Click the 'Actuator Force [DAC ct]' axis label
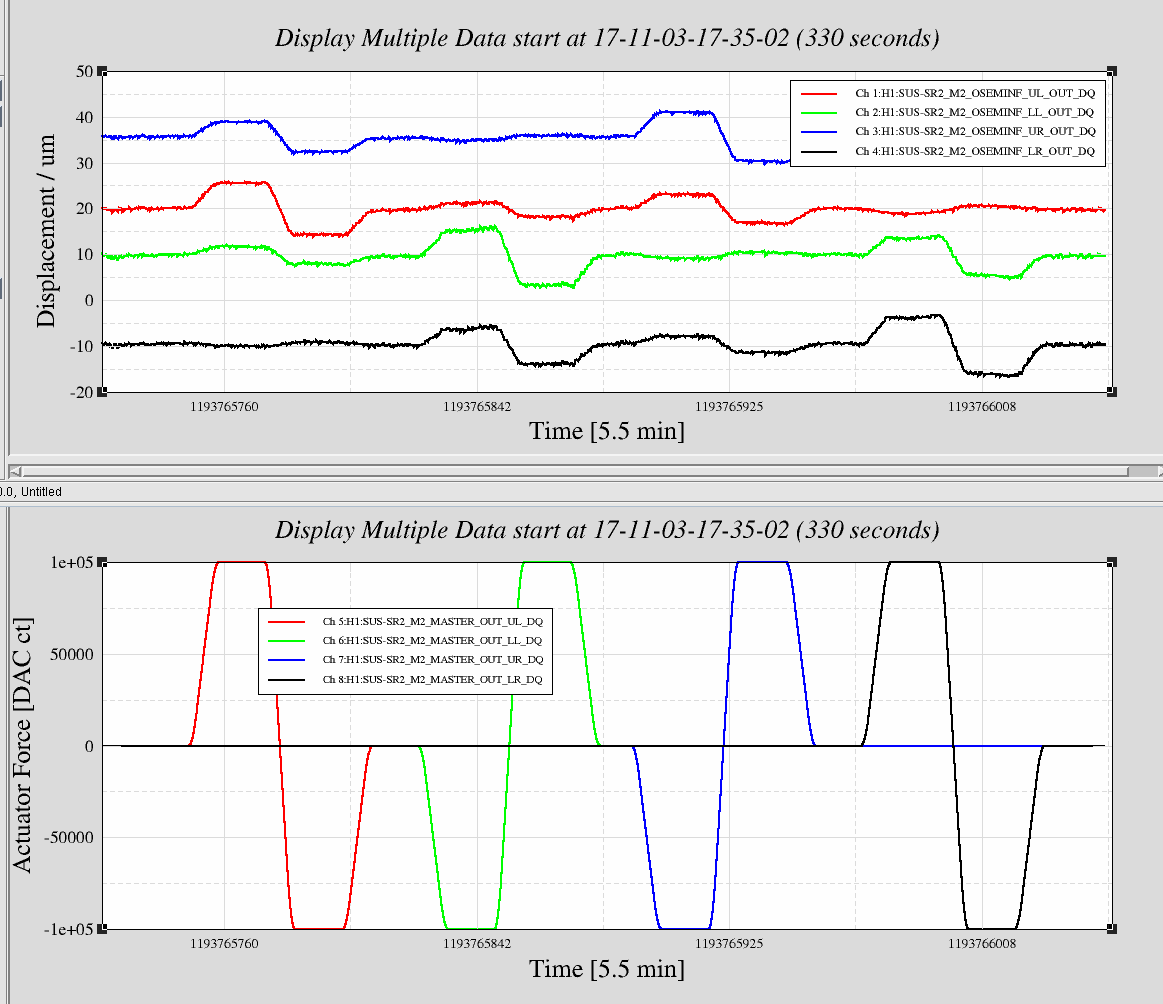The height and width of the screenshot is (1004, 1163). [22, 744]
